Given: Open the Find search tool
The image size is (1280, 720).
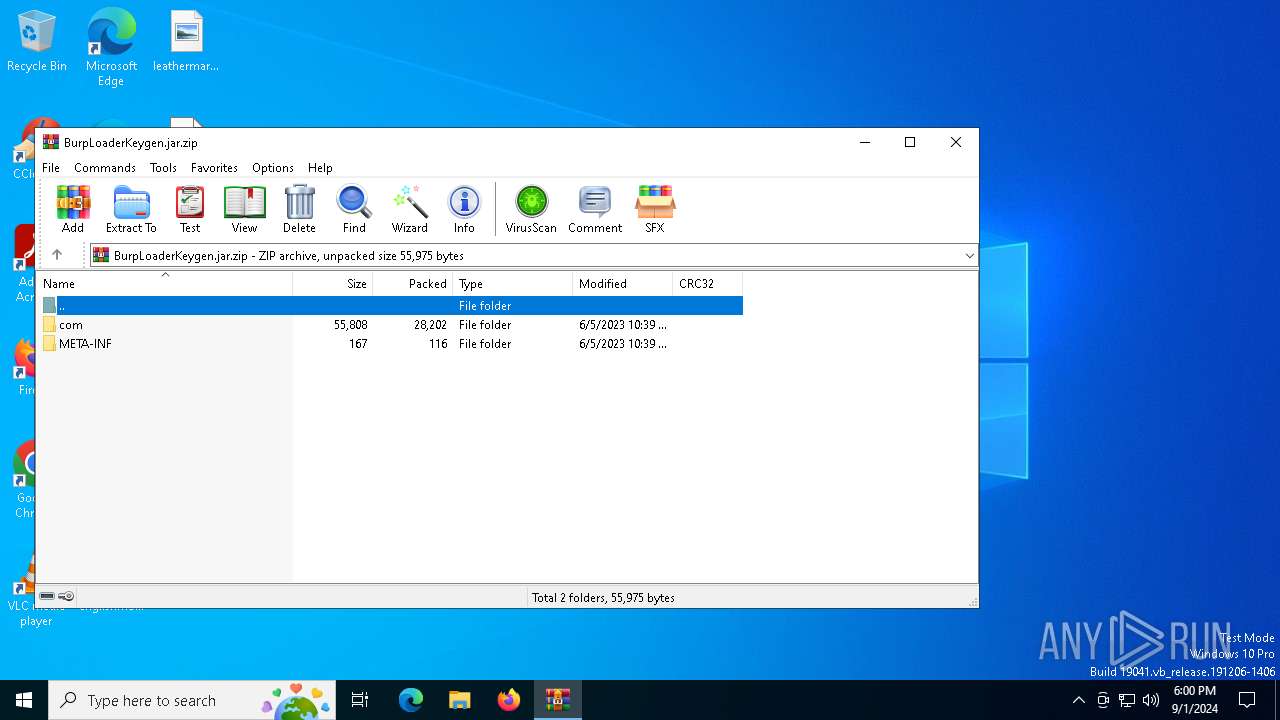Looking at the screenshot, I should point(354,209).
